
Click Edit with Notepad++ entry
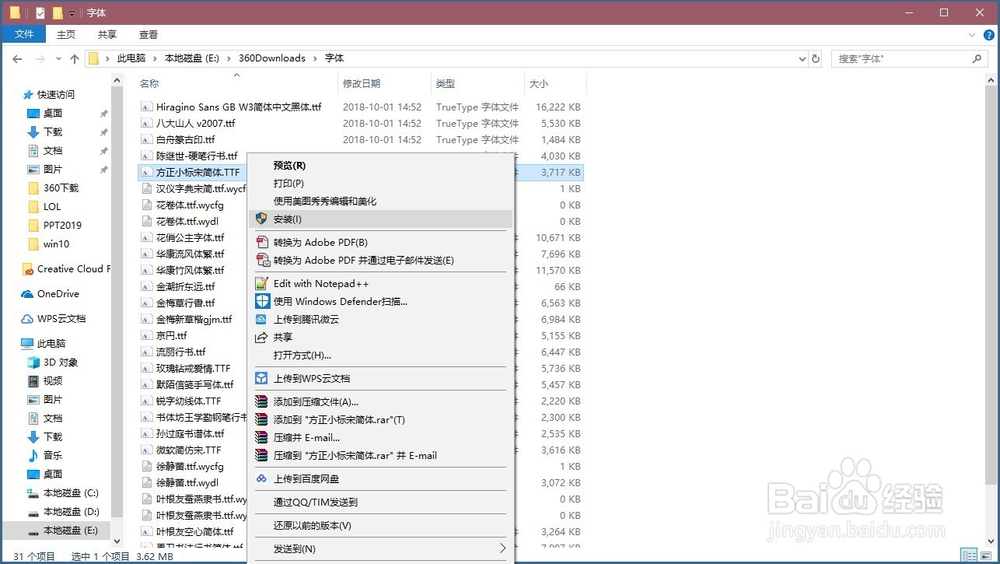[380, 283]
